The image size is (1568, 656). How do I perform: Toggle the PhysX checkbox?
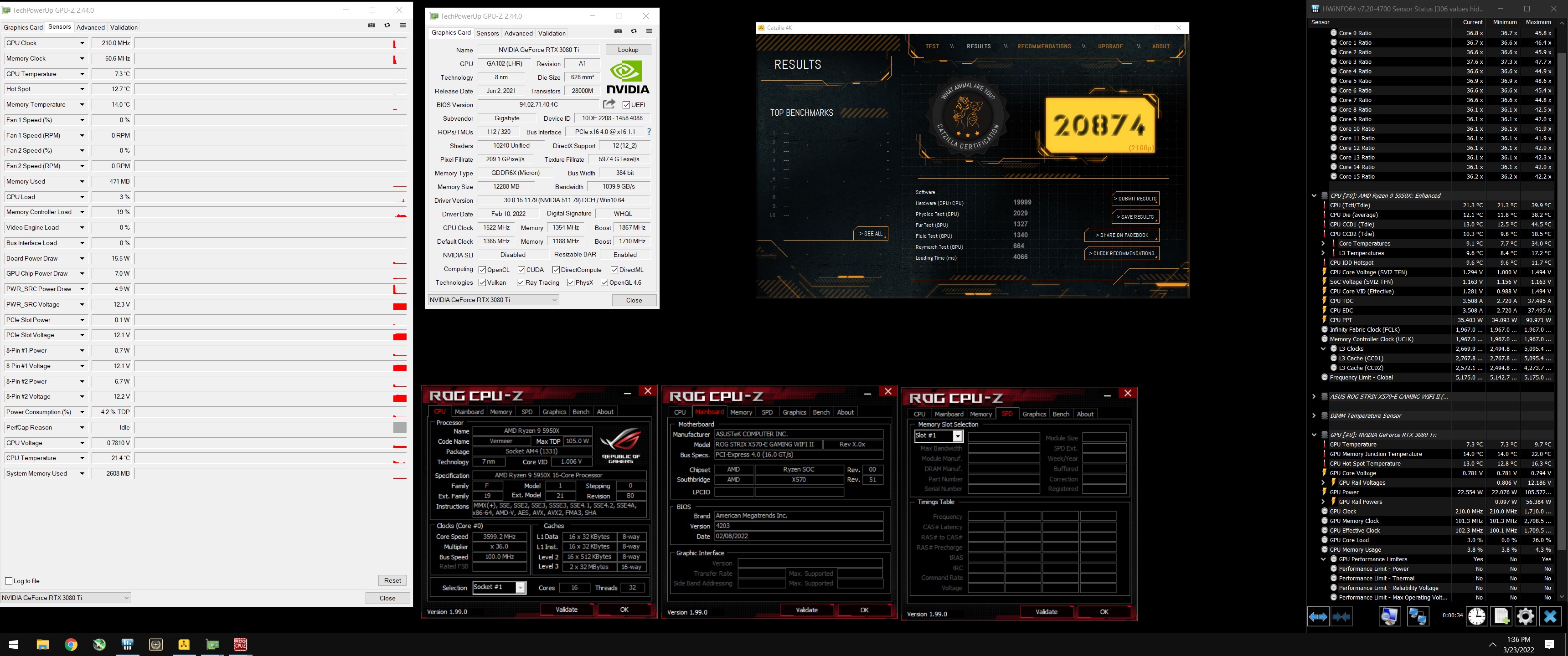(x=570, y=282)
